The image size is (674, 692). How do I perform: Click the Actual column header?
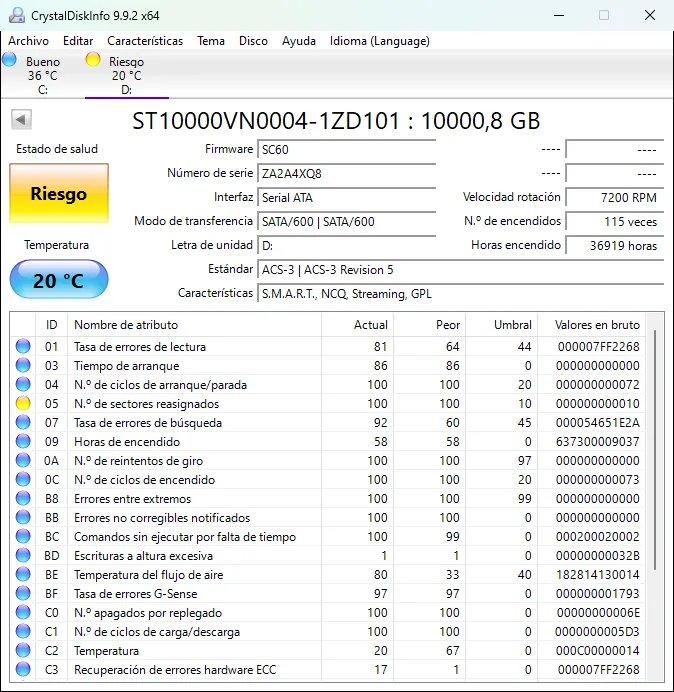pyautogui.click(x=358, y=325)
